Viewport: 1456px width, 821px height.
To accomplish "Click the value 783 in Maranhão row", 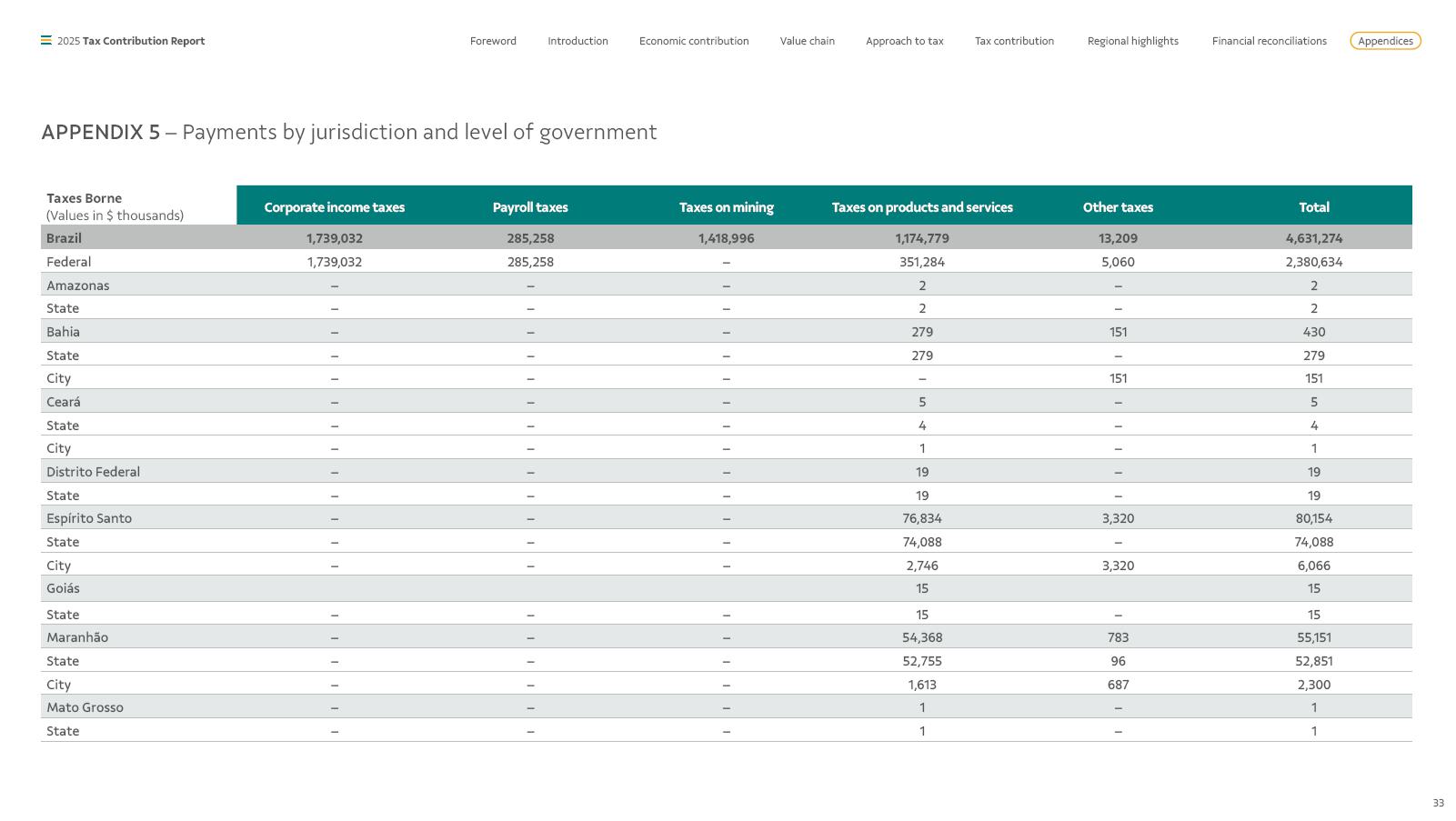I will pyautogui.click(x=1118, y=637).
